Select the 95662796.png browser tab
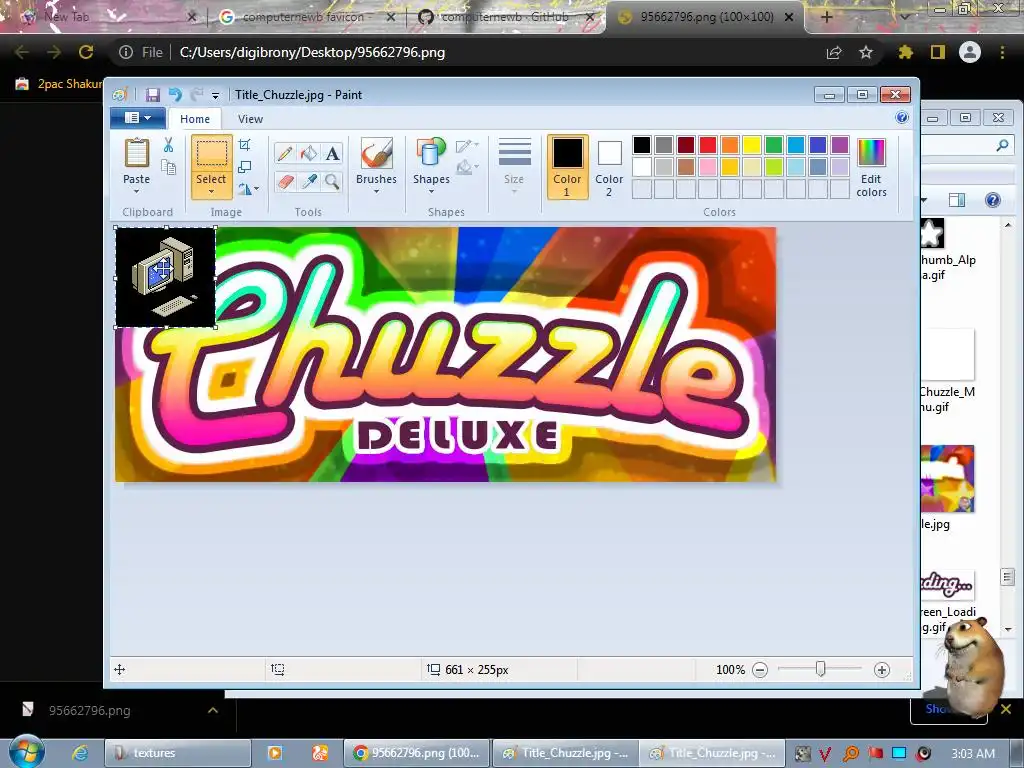This screenshot has width=1024, height=768. 707,17
